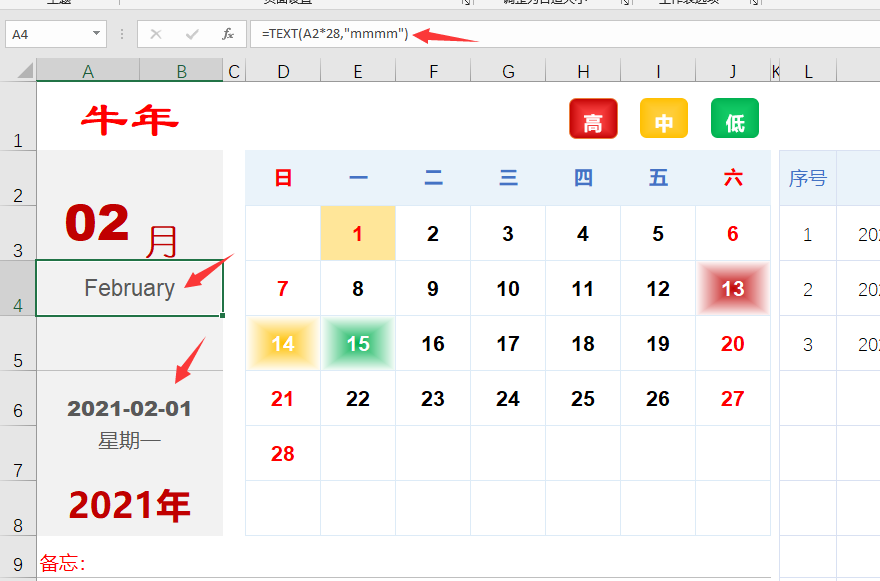Click calendar day 28
This screenshot has width=880, height=581.
click(x=283, y=453)
